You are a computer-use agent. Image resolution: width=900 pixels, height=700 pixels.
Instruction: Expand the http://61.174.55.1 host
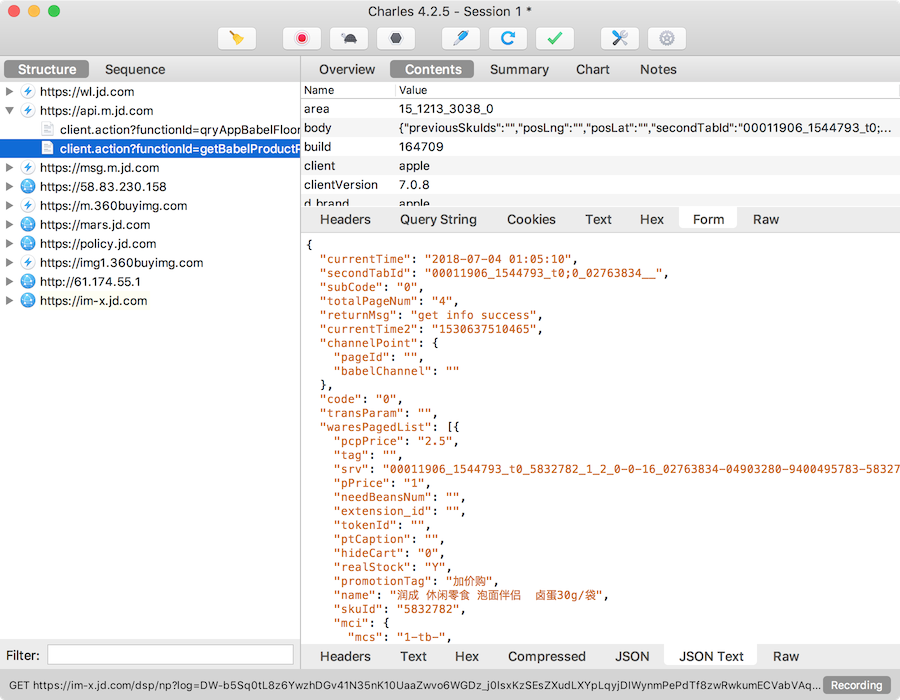coord(9,282)
